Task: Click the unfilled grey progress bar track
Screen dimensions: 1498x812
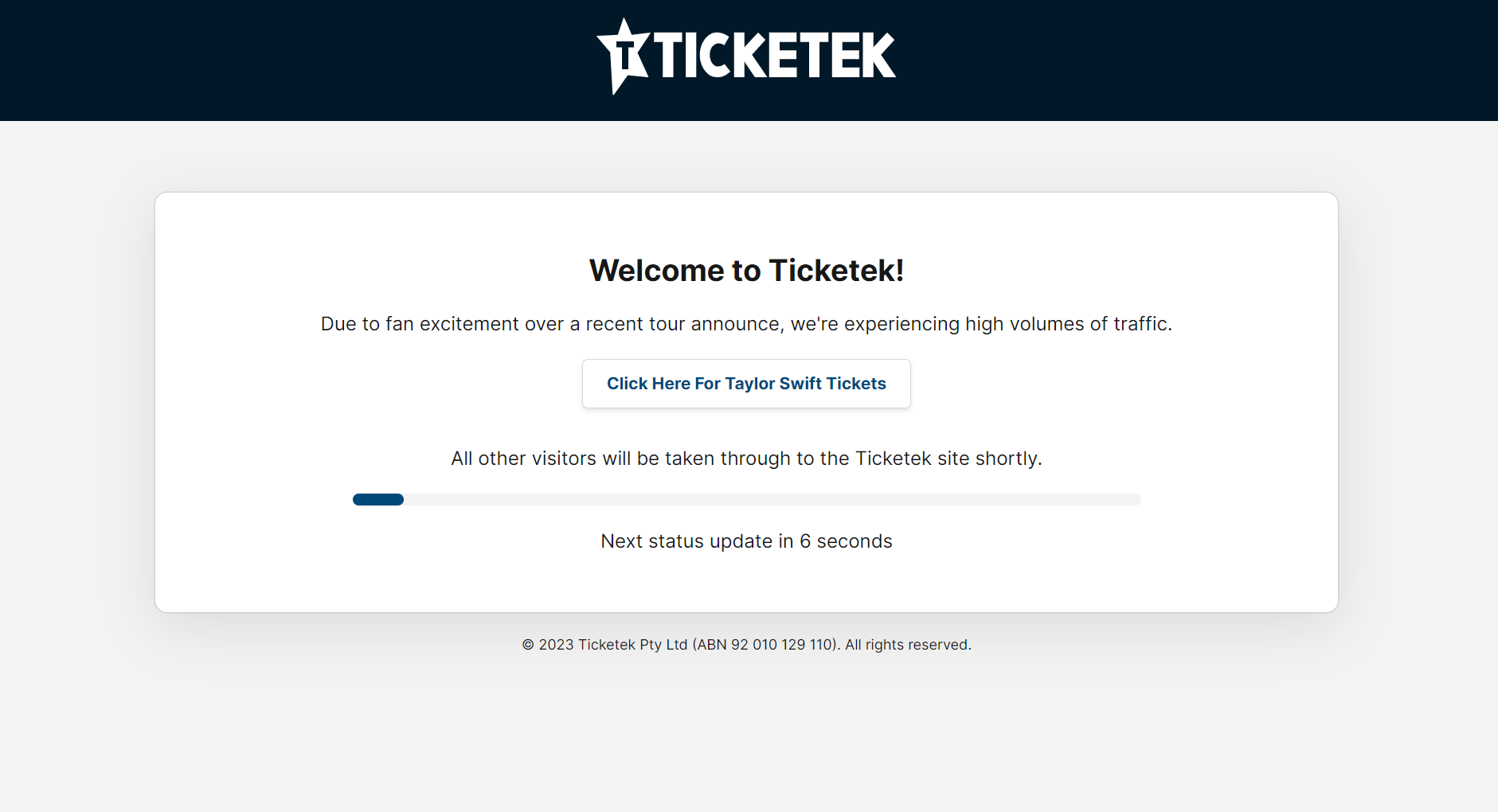Action: click(772, 499)
